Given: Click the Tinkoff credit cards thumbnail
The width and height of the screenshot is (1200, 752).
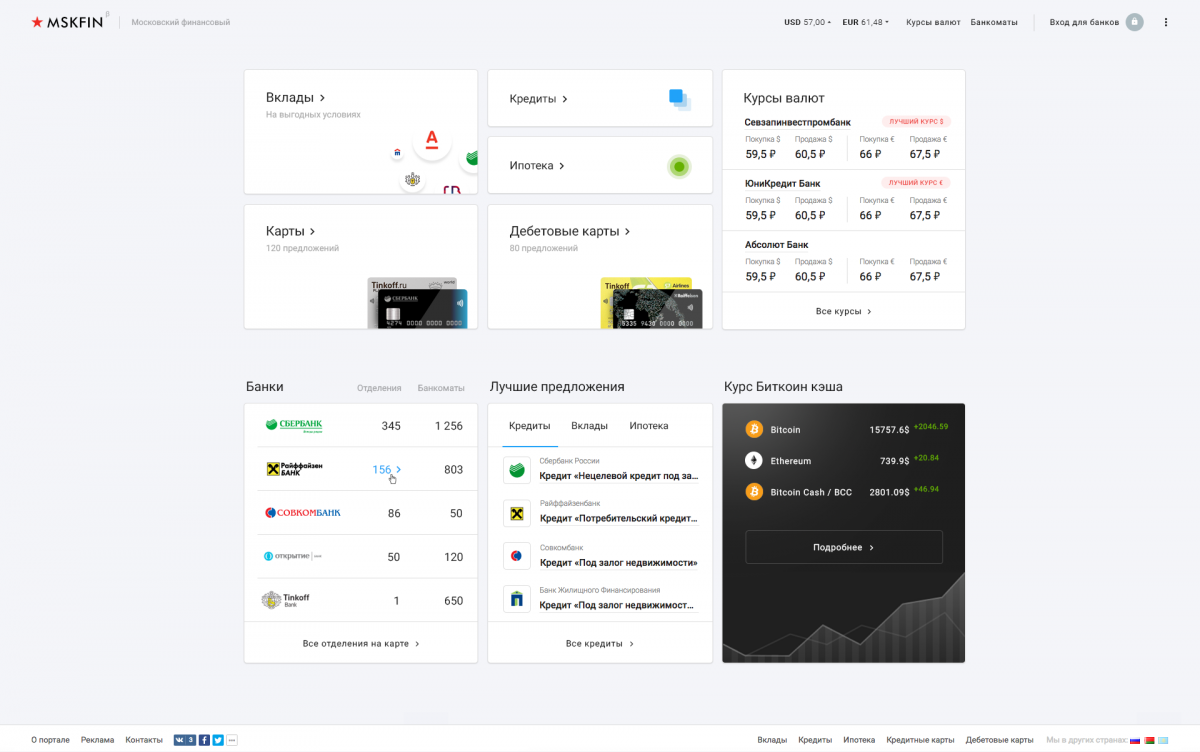Looking at the screenshot, I should (x=417, y=303).
